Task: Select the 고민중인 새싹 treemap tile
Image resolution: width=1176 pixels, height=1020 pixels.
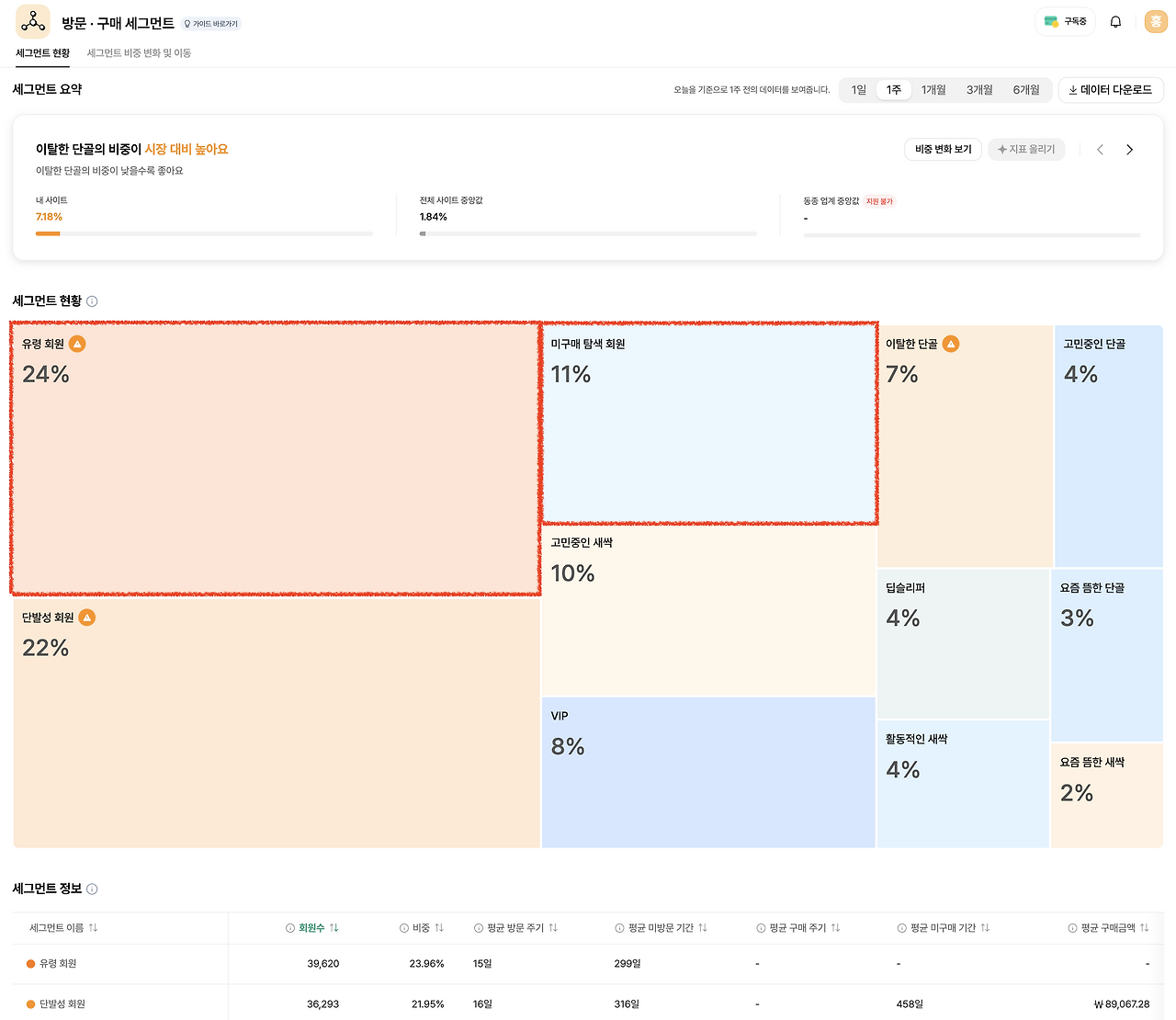Action: 708,610
